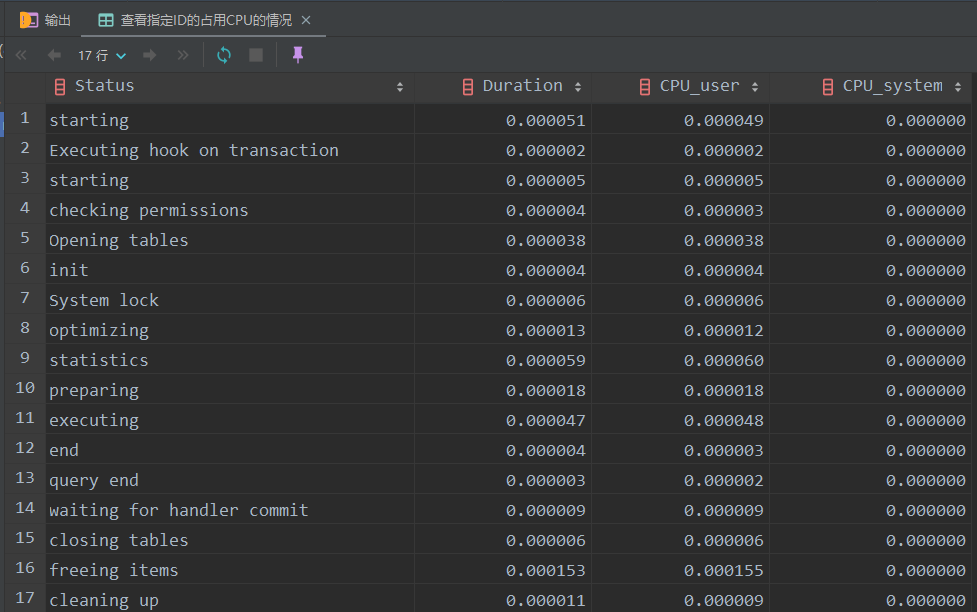Image resolution: width=977 pixels, height=612 pixels.
Task: Select CPU_user value 0.000060
Action: 680,360
